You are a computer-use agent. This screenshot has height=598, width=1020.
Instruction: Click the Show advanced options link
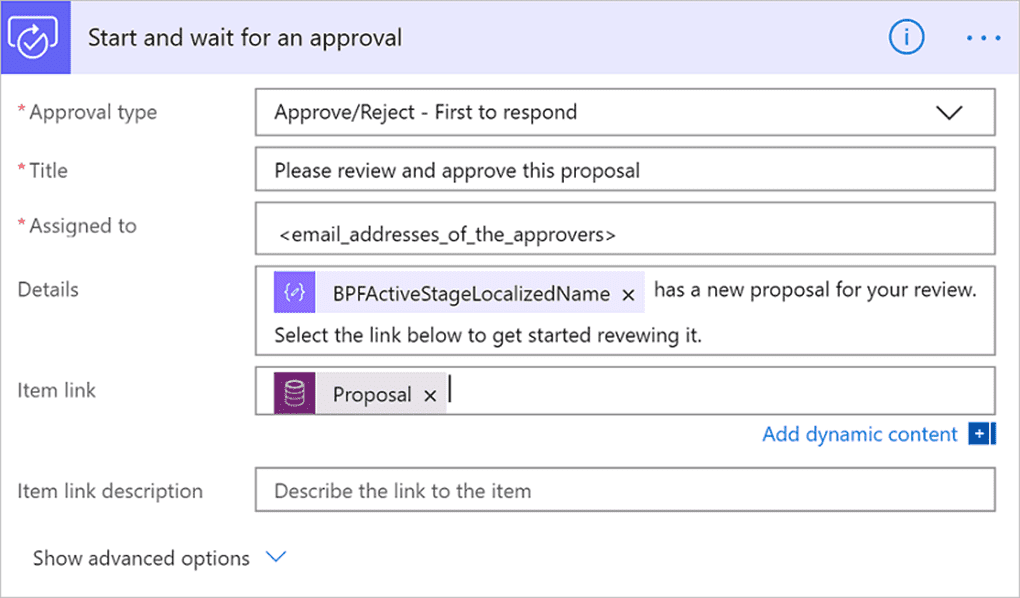click(140, 558)
